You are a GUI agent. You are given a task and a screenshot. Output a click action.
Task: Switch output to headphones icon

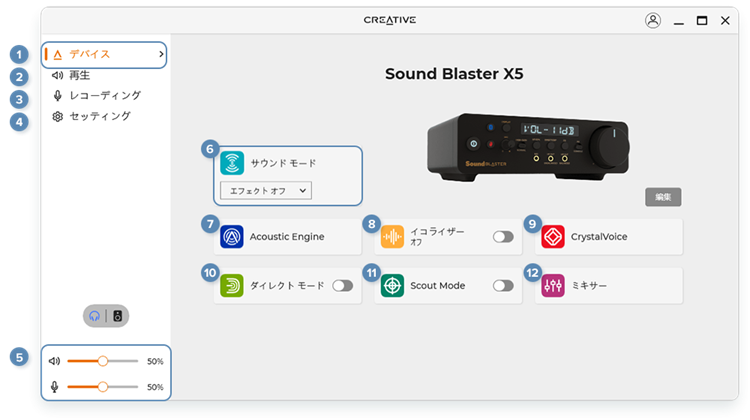pos(95,316)
